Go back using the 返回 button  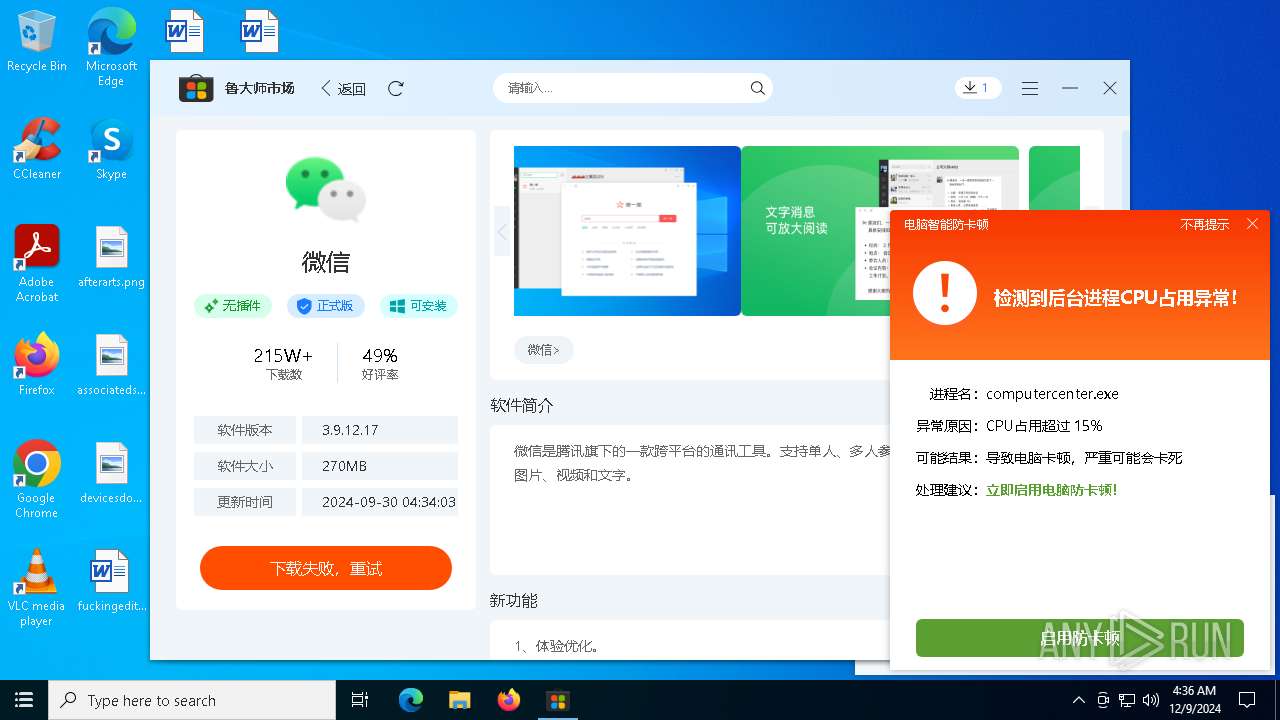tap(343, 88)
